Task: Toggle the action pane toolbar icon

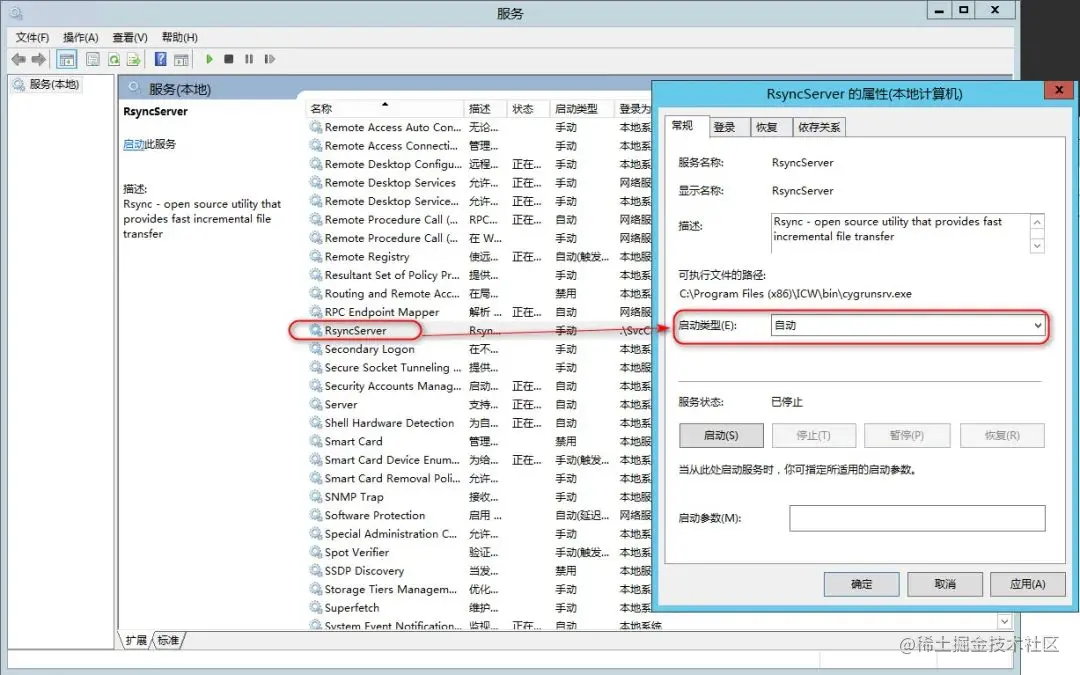Action: coord(181,59)
